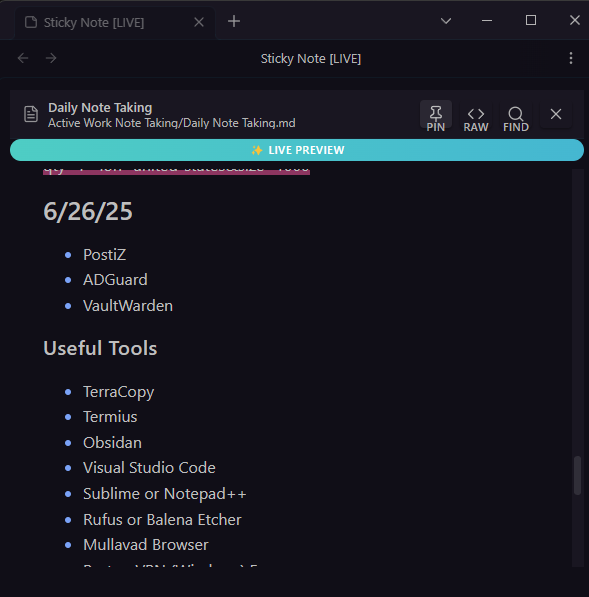The width and height of the screenshot is (589, 597).
Task: Click the PostiZ list item
Action: coord(104,255)
